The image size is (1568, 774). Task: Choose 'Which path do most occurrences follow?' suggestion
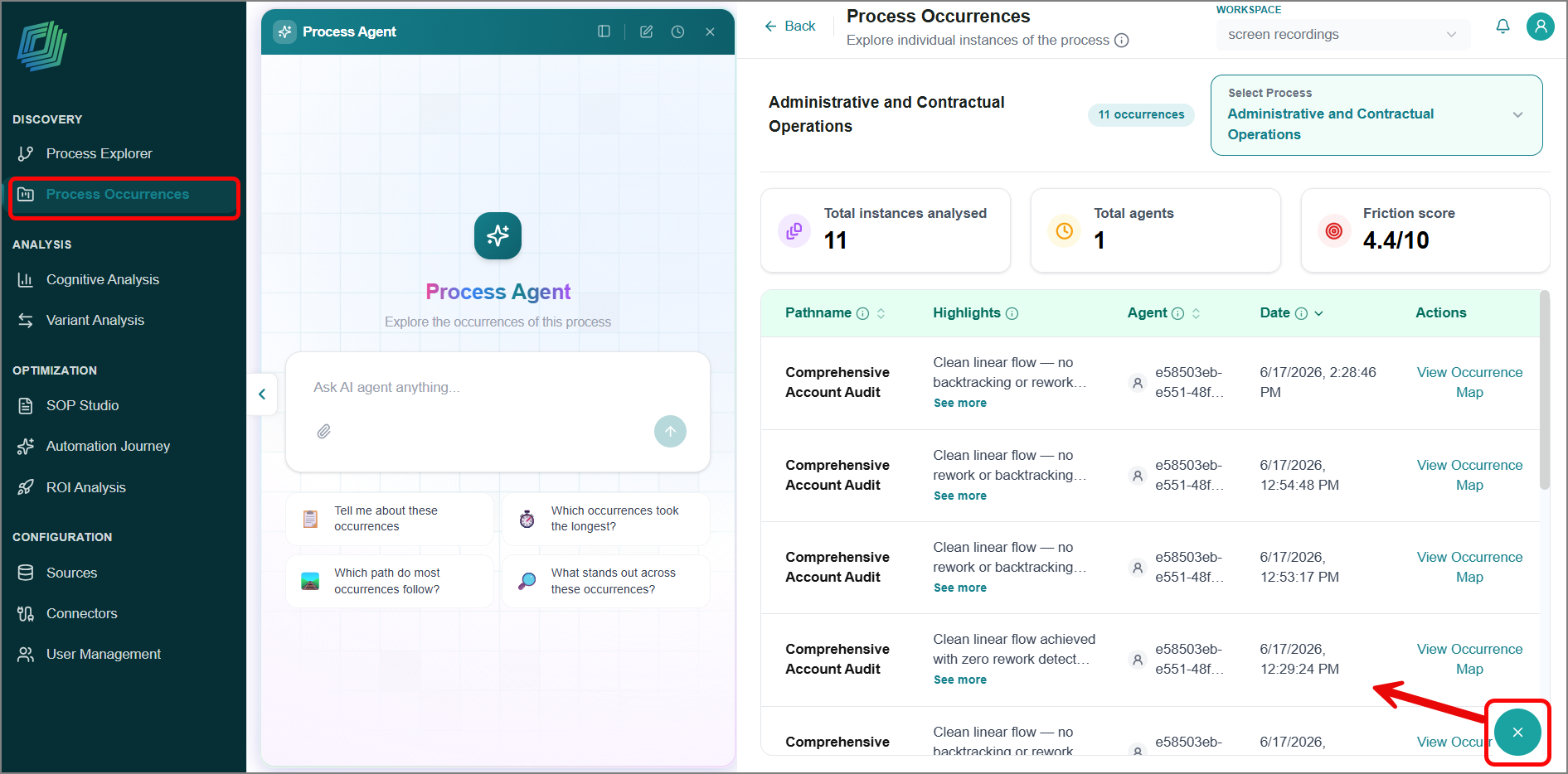pyautogui.click(x=390, y=581)
